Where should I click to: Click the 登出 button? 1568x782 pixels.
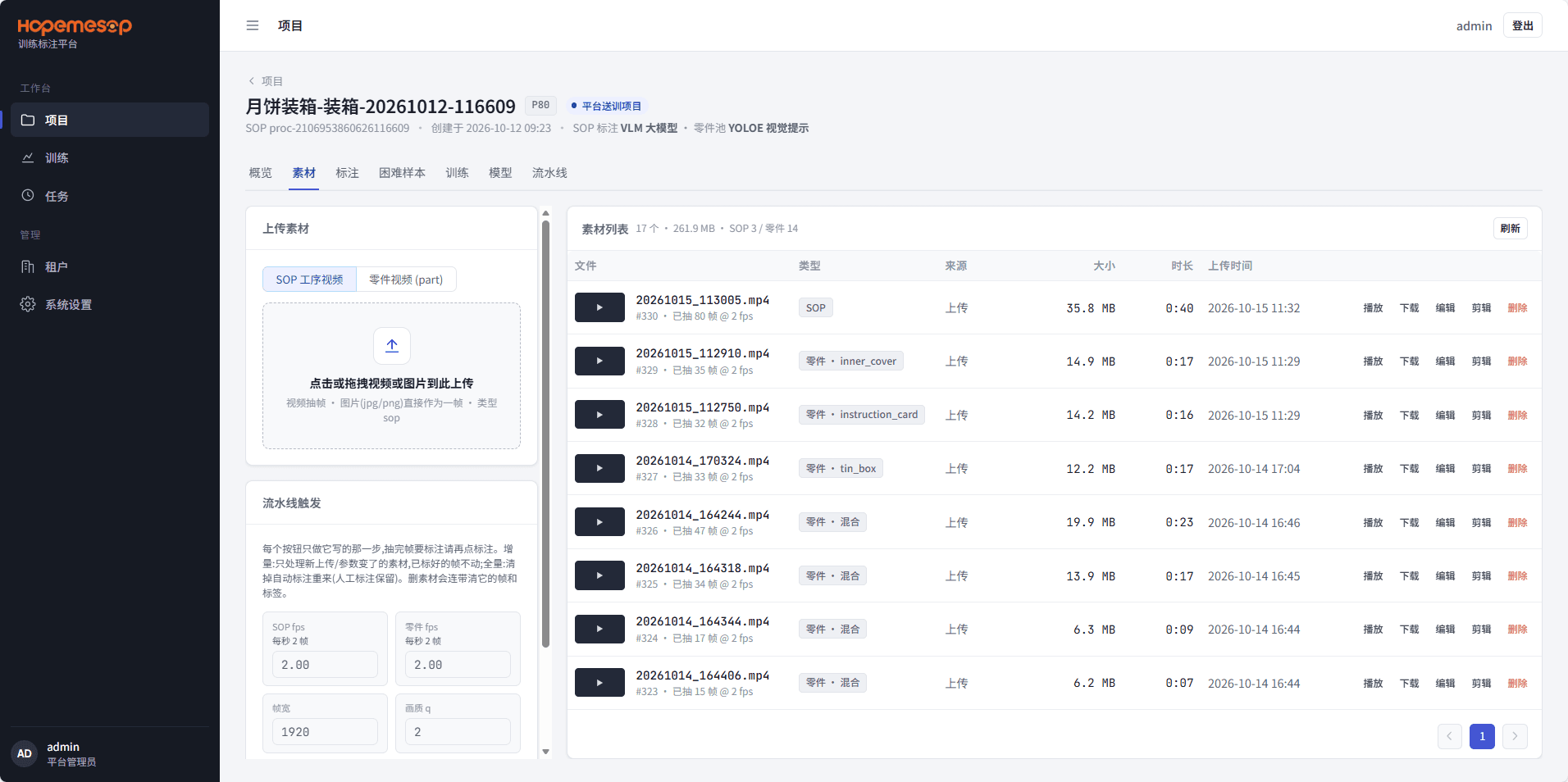pos(1523,25)
